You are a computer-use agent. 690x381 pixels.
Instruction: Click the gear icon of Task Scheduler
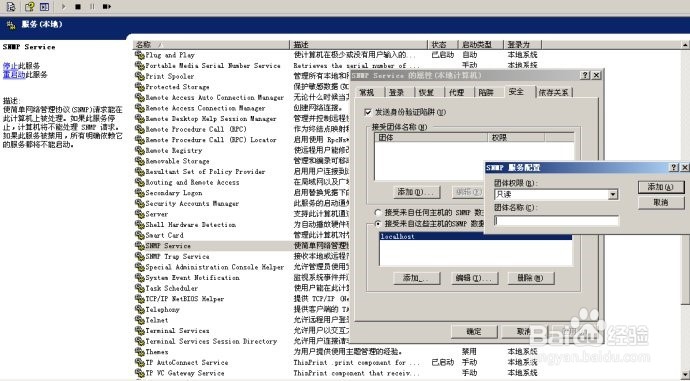(139, 288)
